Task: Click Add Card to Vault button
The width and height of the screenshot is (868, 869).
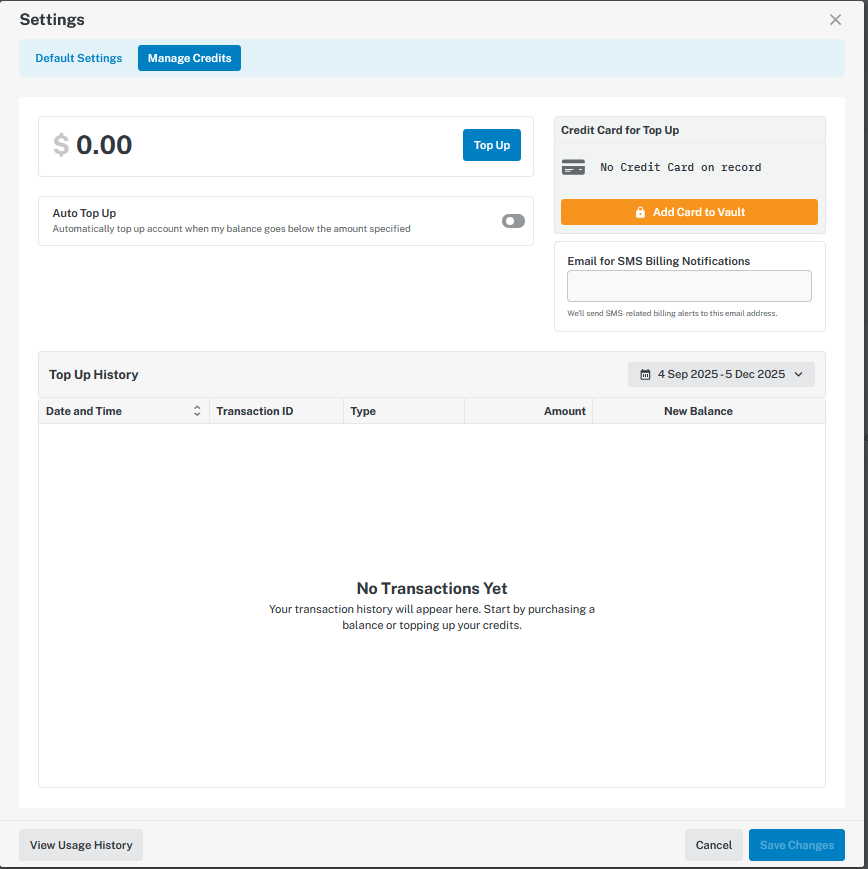Action: [689, 212]
